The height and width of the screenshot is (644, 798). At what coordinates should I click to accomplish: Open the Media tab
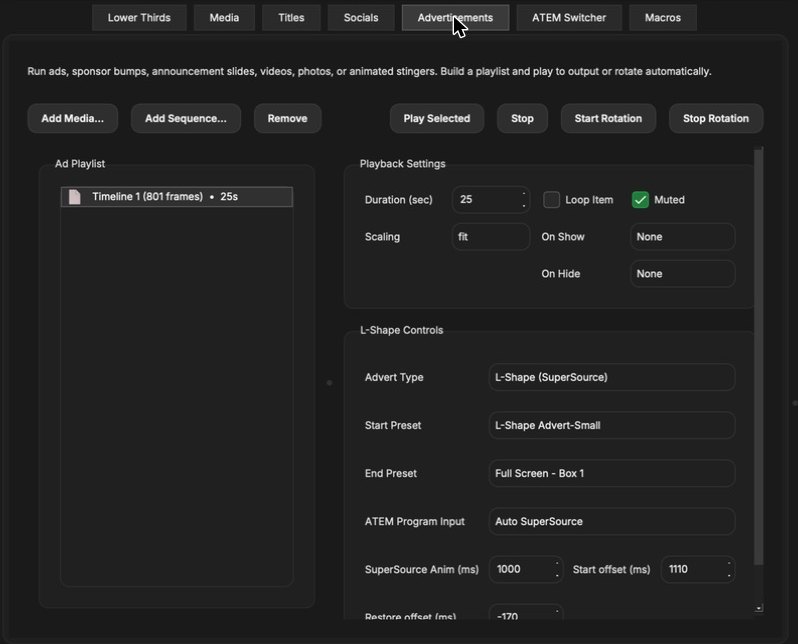point(224,18)
